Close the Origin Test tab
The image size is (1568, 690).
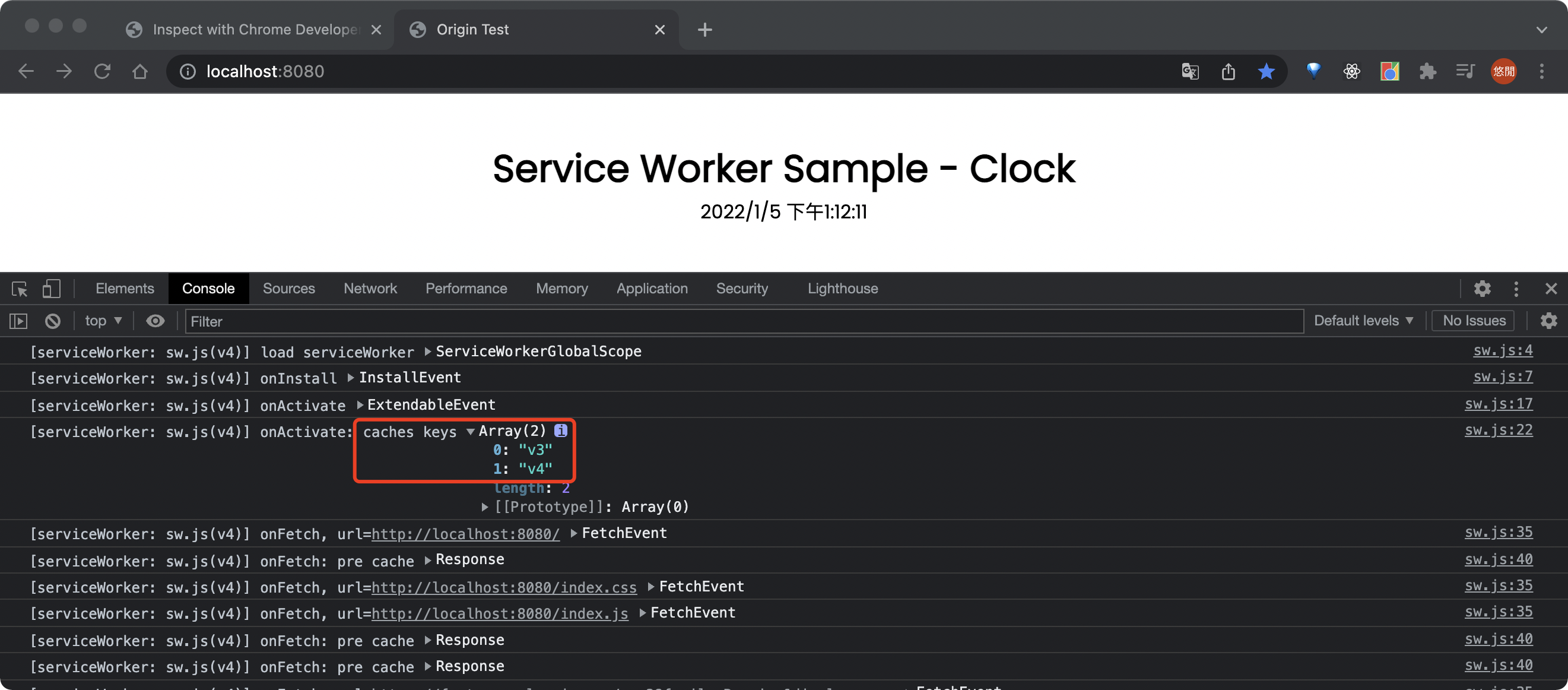pos(660,29)
